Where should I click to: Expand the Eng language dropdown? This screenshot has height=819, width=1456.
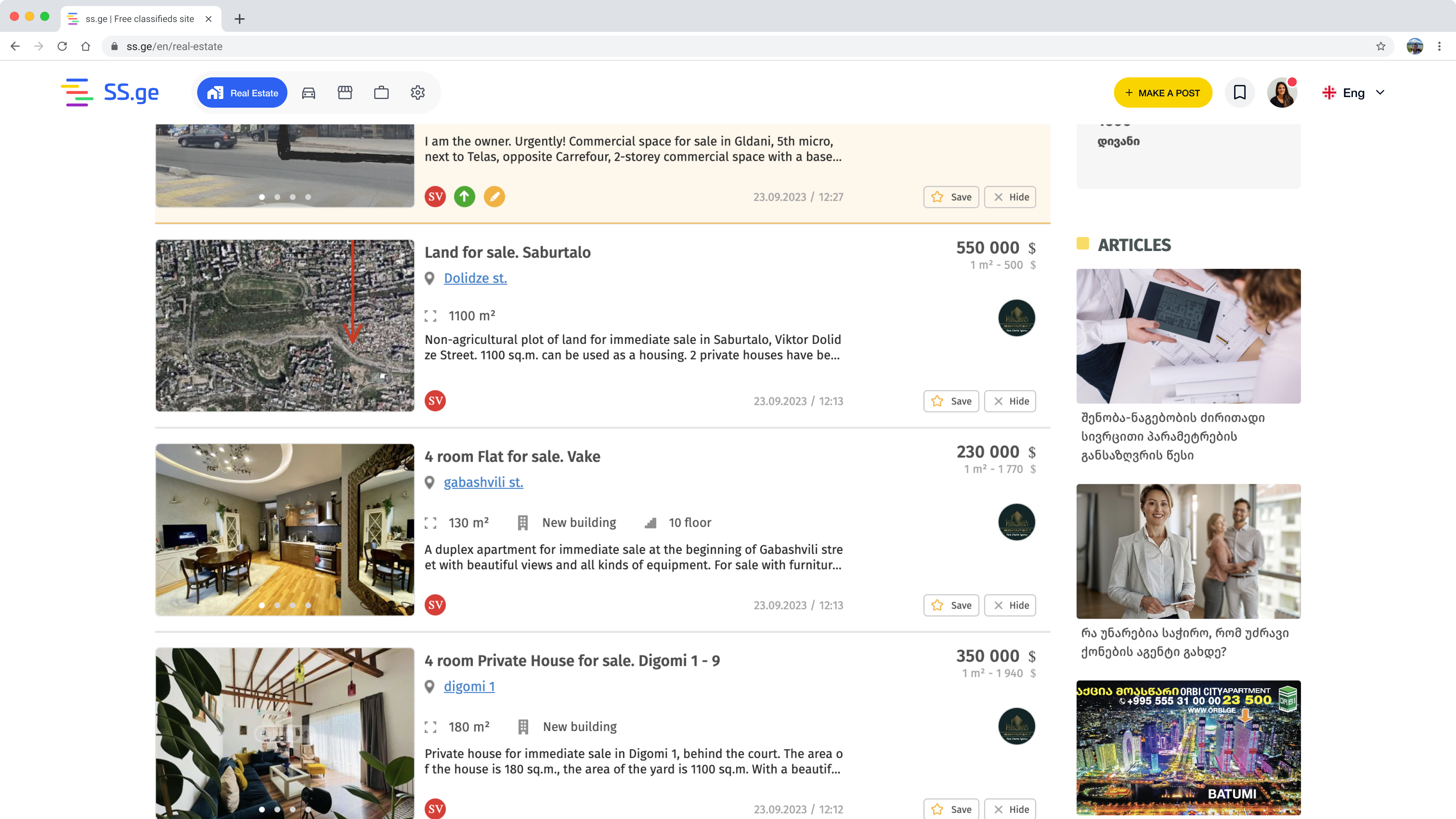pyautogui.click(x=1354, y=93)
